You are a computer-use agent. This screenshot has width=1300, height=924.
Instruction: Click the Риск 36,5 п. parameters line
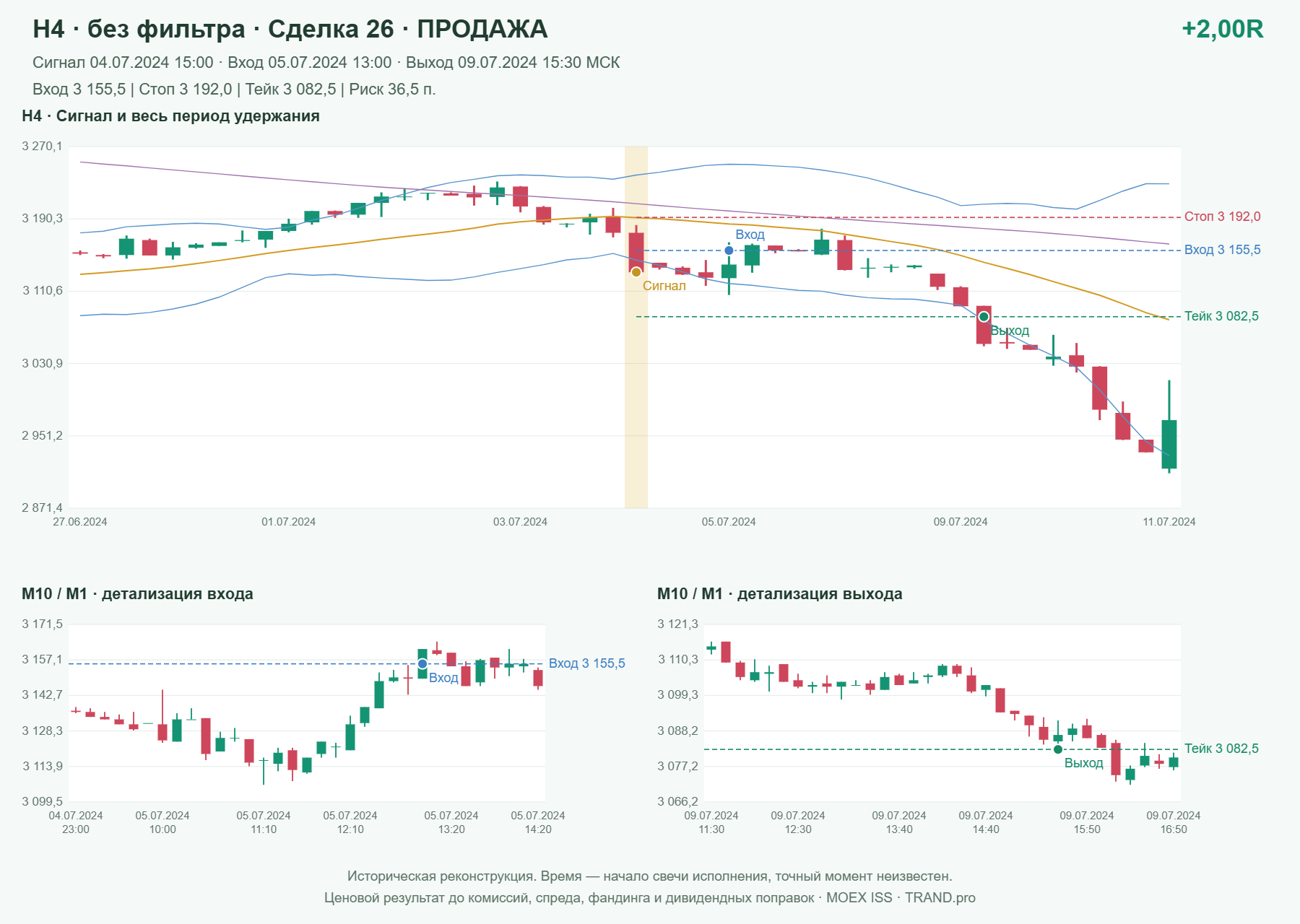tap(234, 90)
